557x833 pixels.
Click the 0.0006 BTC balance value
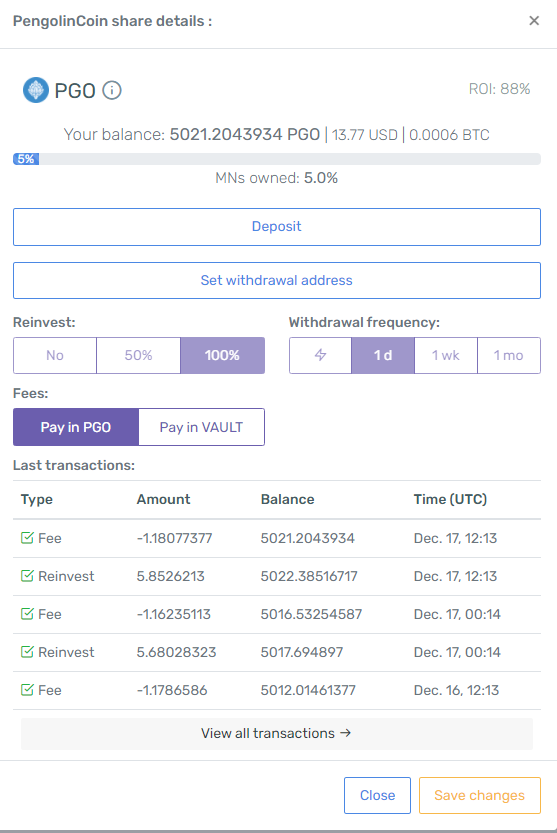tap(449, 135)
